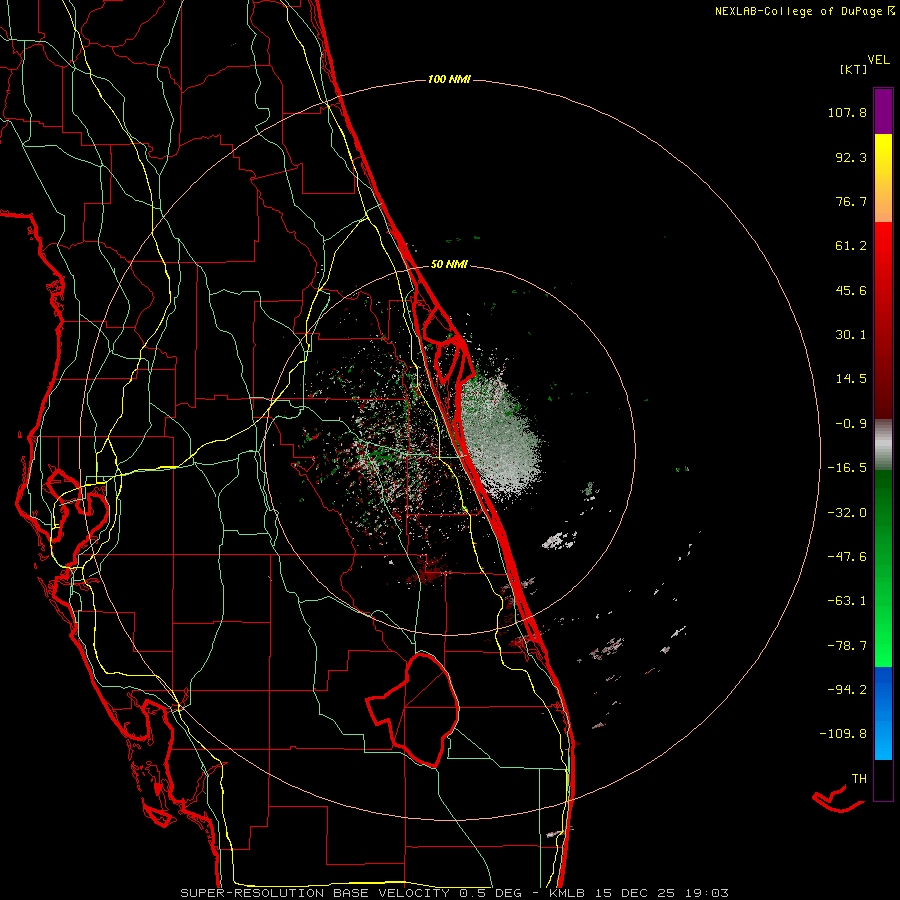Select the 61.2 scale value
900x900 pixels.
(x=851, y=246)
